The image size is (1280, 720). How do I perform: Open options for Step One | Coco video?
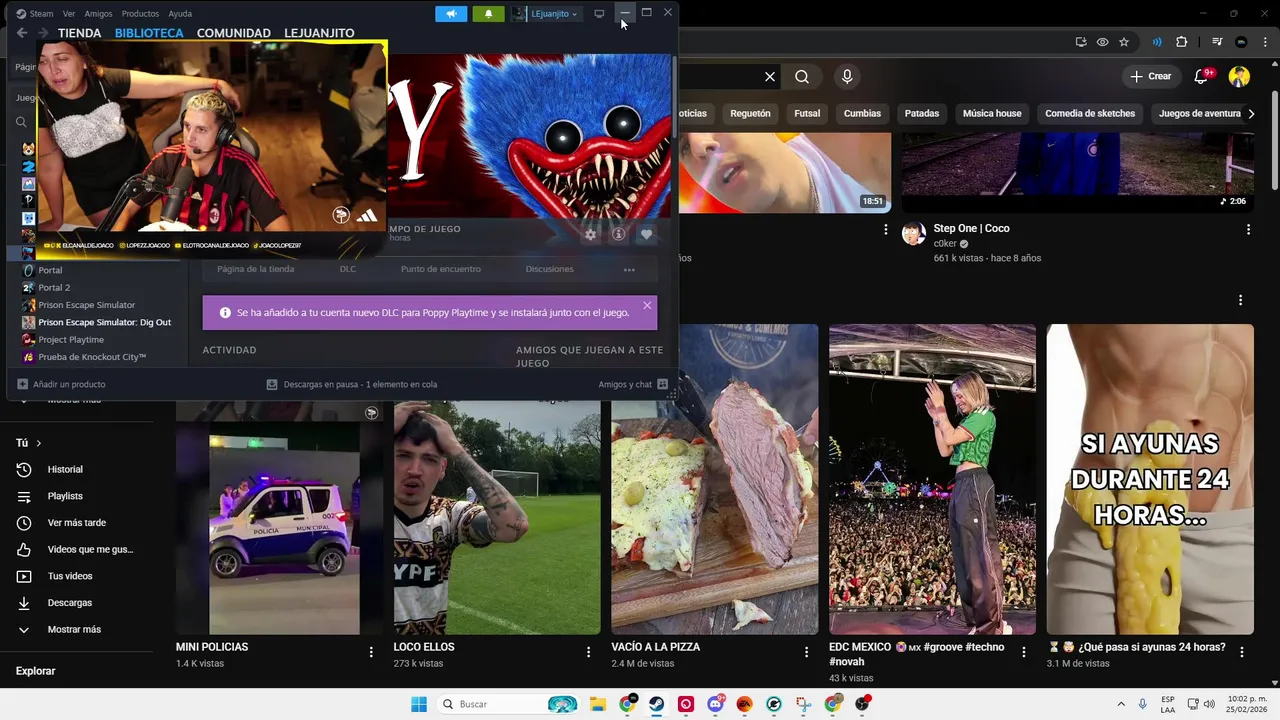pos(1248,230)
